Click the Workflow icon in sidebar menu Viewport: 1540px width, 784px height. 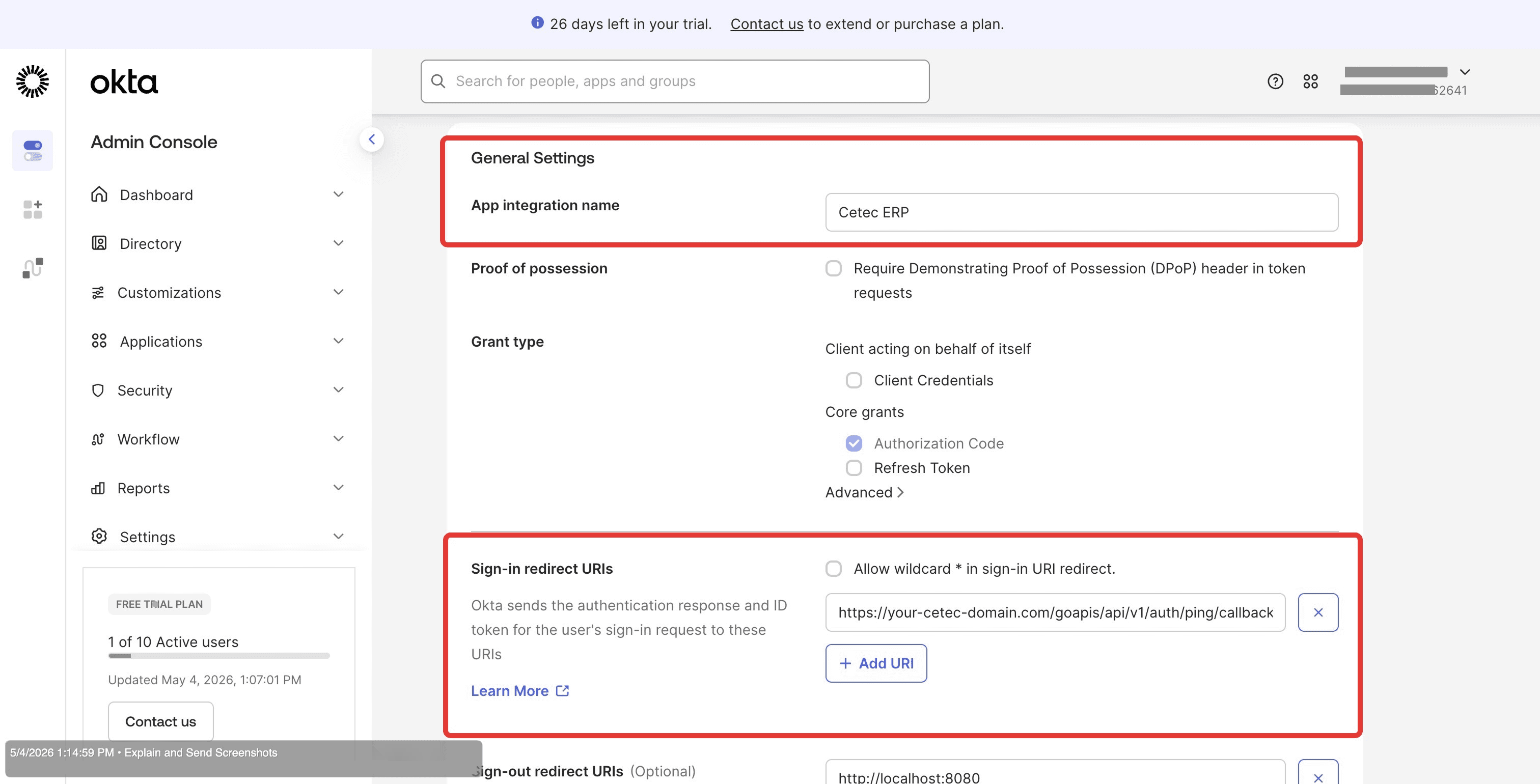tap(97, 439)
